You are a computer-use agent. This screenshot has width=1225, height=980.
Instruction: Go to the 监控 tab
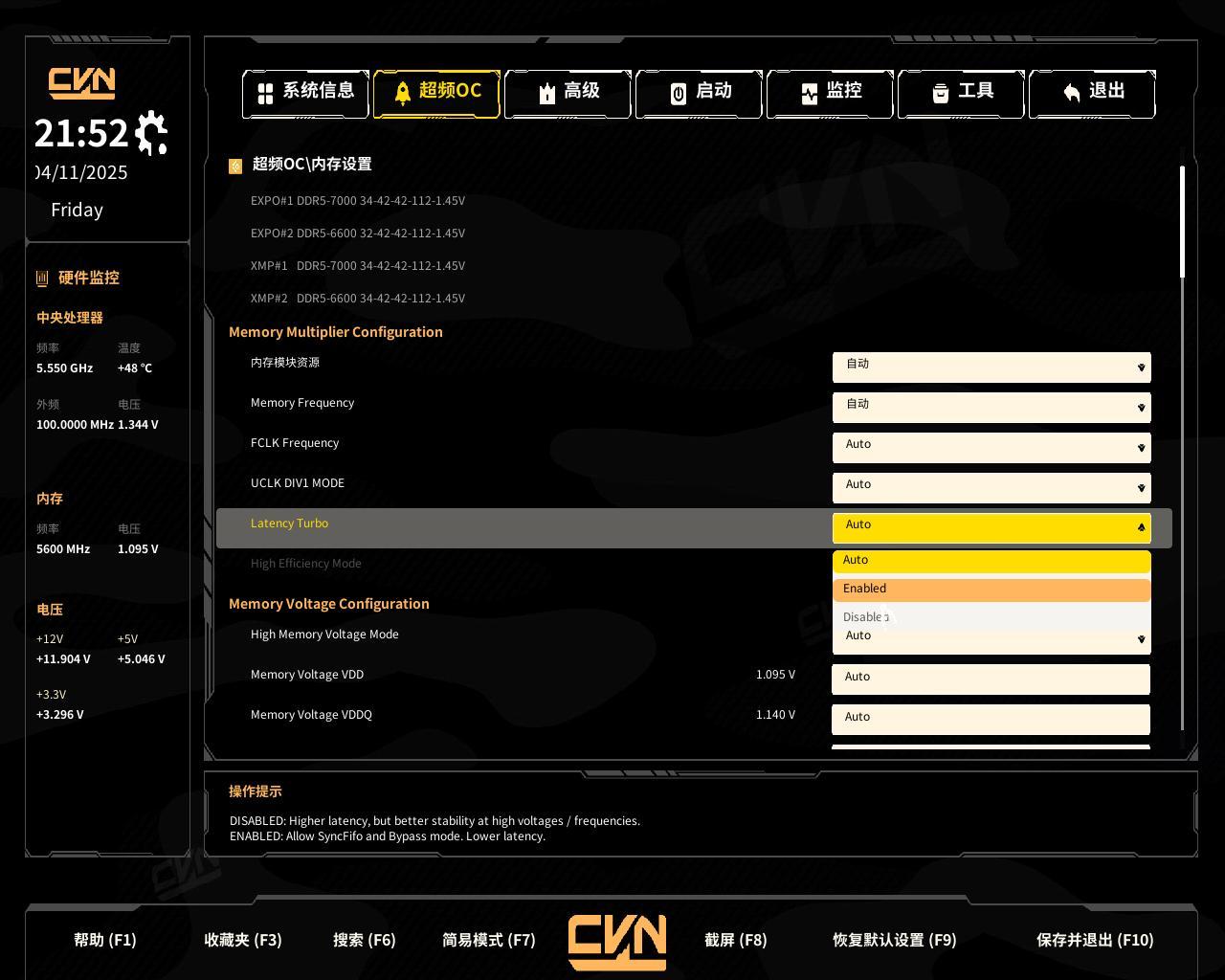[x=830, y=94]
